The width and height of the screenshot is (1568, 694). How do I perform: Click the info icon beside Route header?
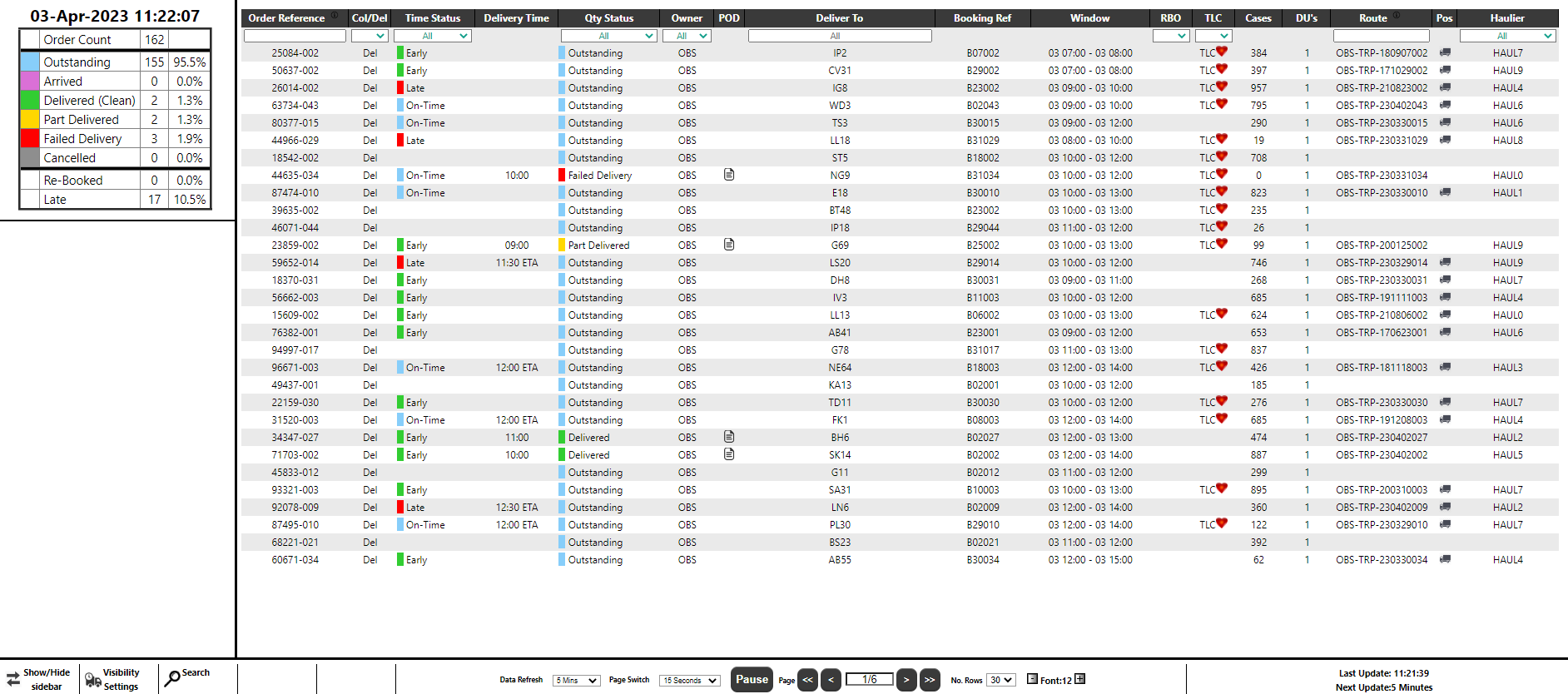click(1397, 15)
